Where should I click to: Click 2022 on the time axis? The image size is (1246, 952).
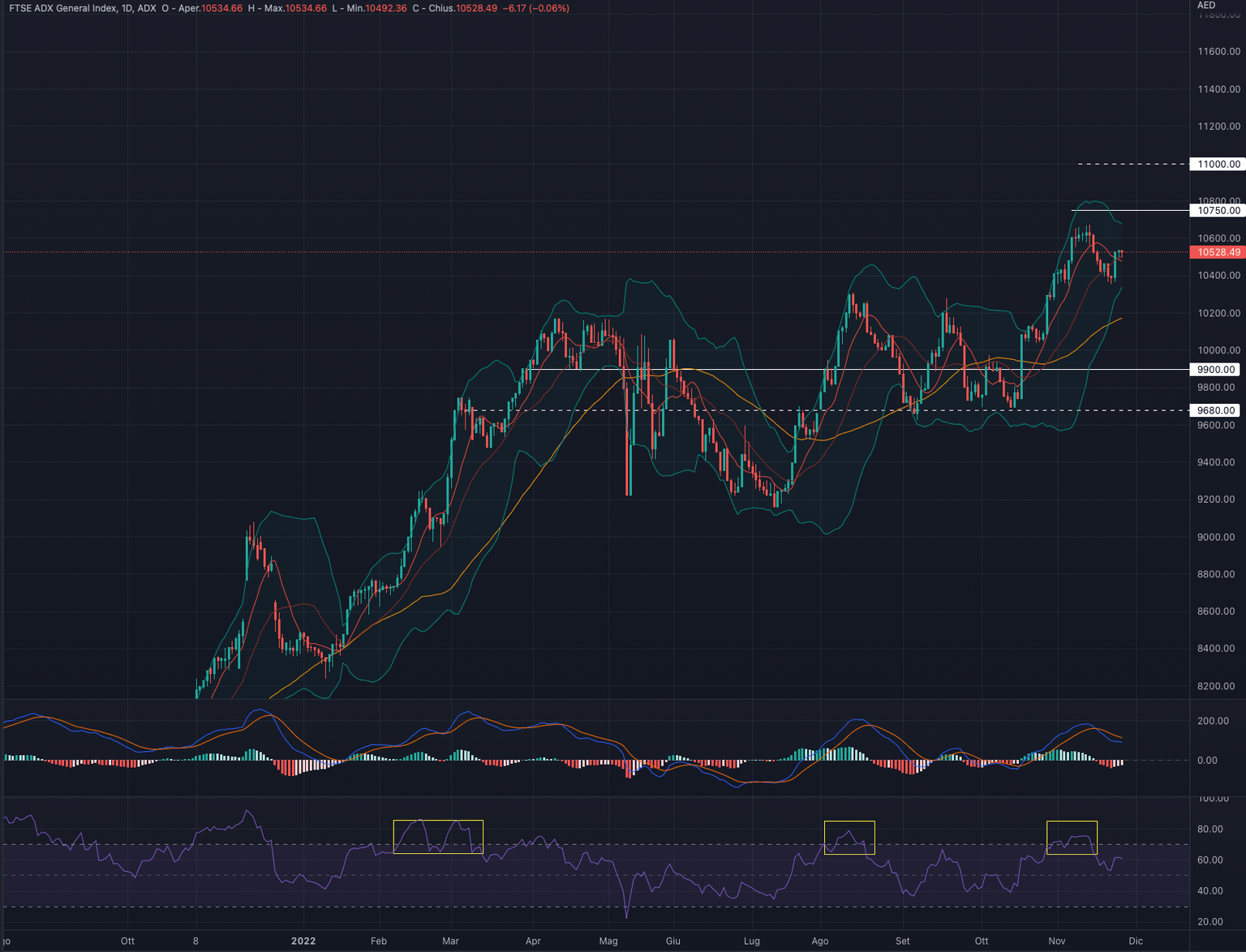303,941
